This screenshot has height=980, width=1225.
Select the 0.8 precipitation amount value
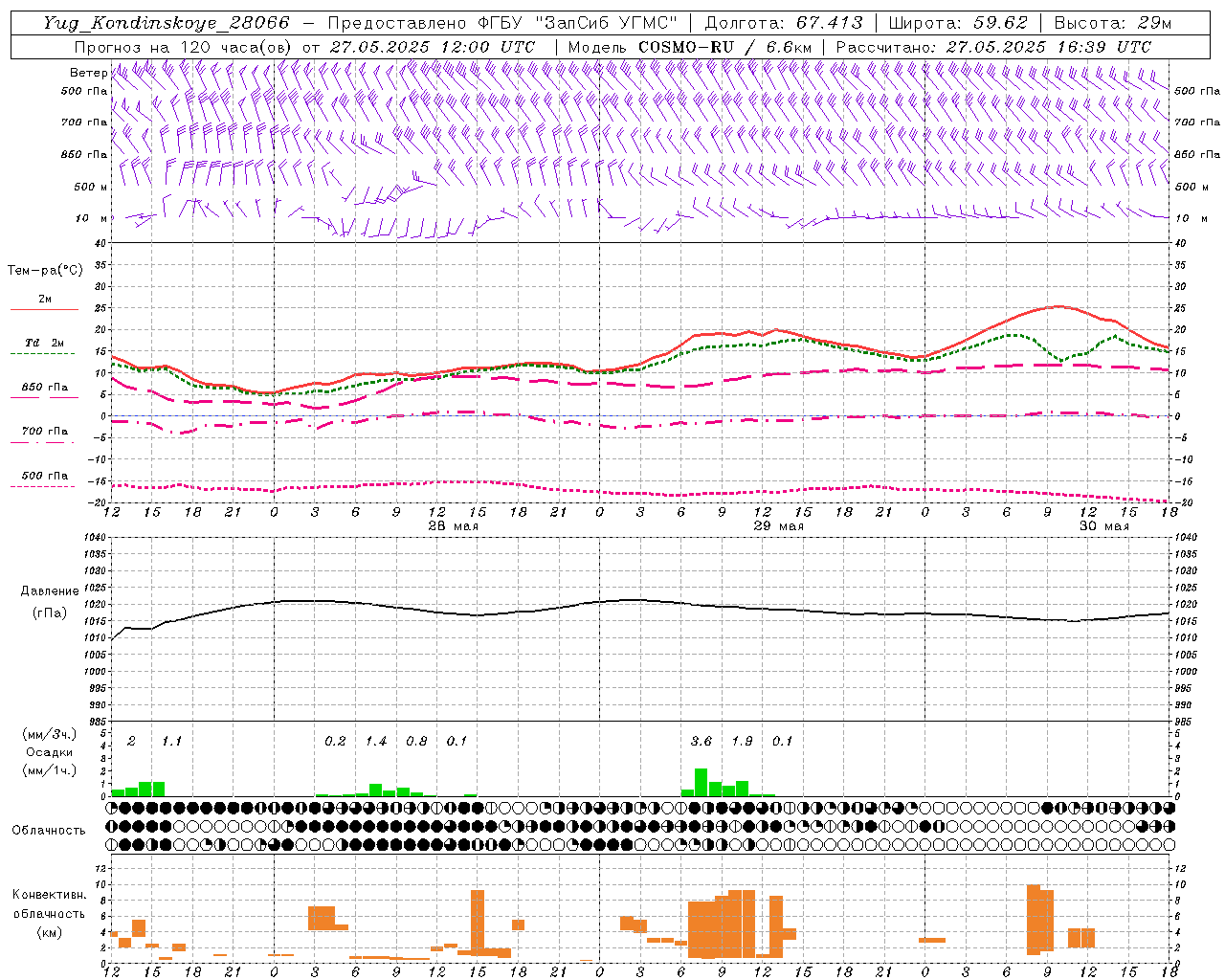(416, 742)
